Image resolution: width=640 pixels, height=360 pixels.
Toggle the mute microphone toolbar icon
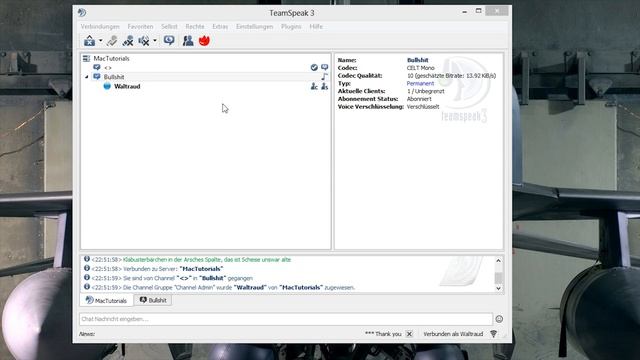(x=128, y=41)
